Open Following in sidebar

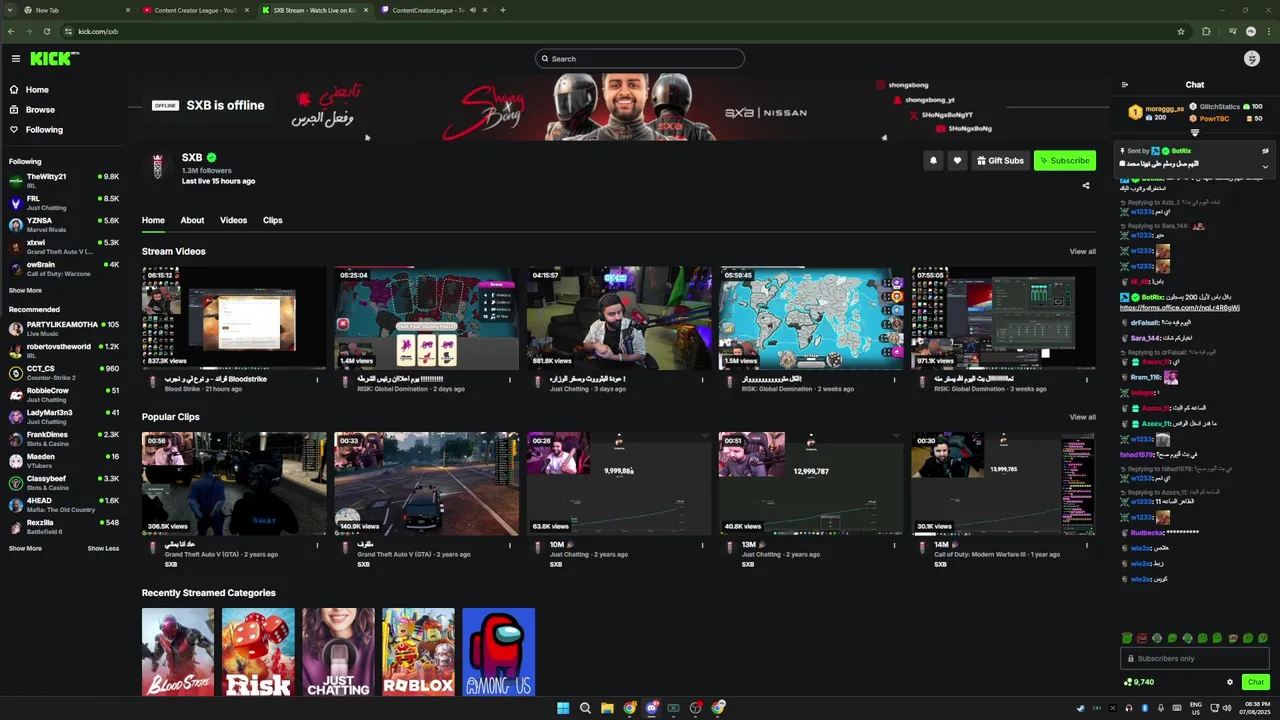click(44, 130)
